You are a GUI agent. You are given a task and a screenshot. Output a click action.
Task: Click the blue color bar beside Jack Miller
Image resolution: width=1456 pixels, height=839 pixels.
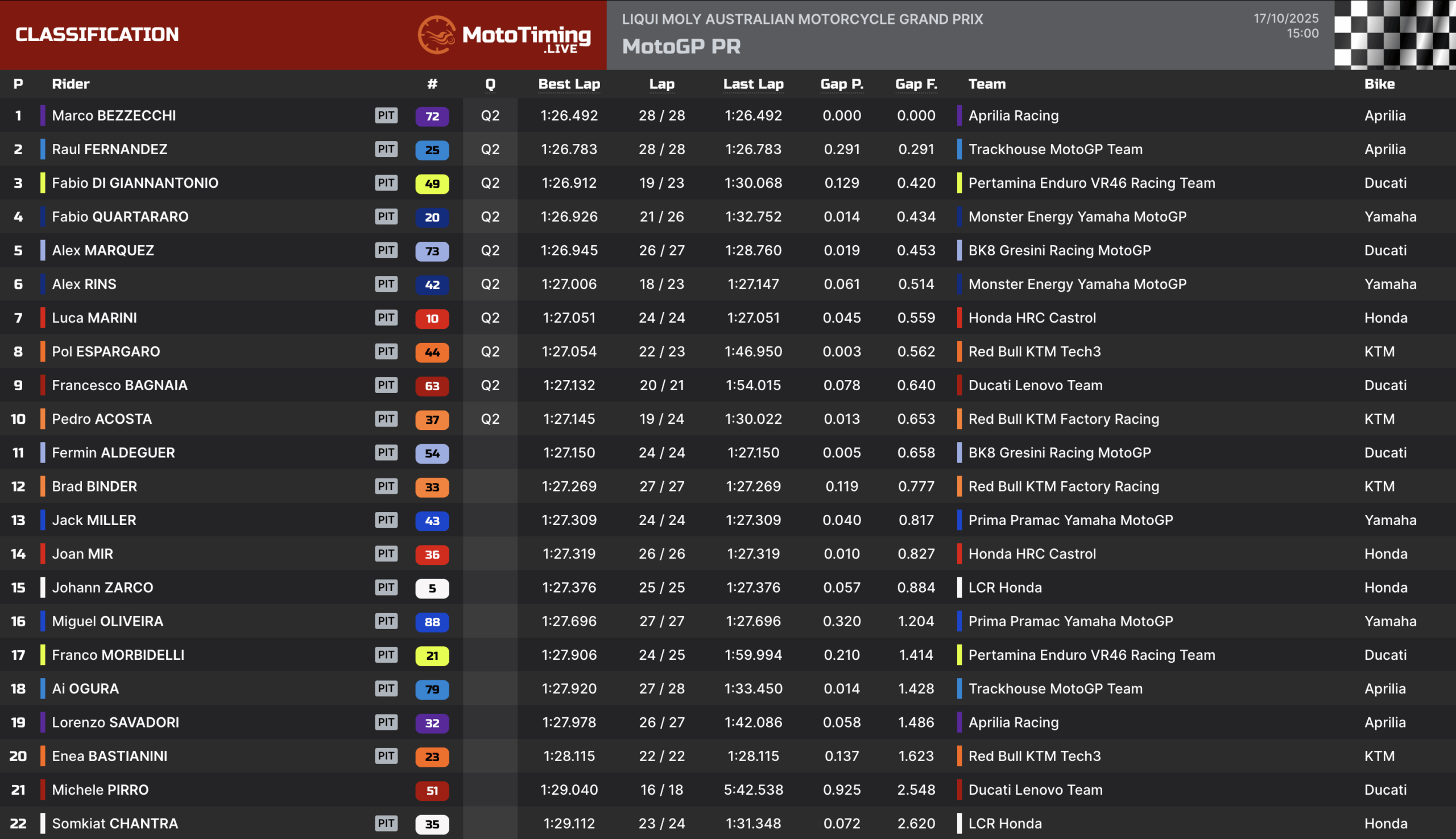click(43, 520)
